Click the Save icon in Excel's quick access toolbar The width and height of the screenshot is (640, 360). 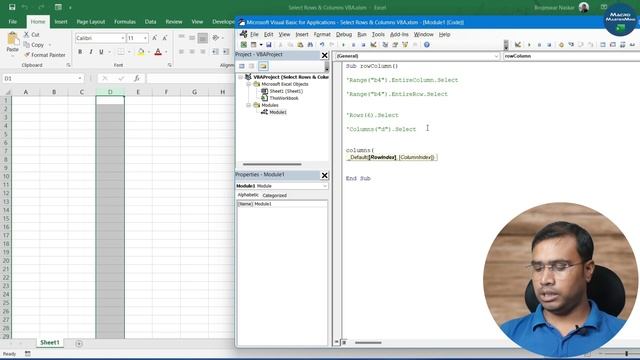point(12,7)
